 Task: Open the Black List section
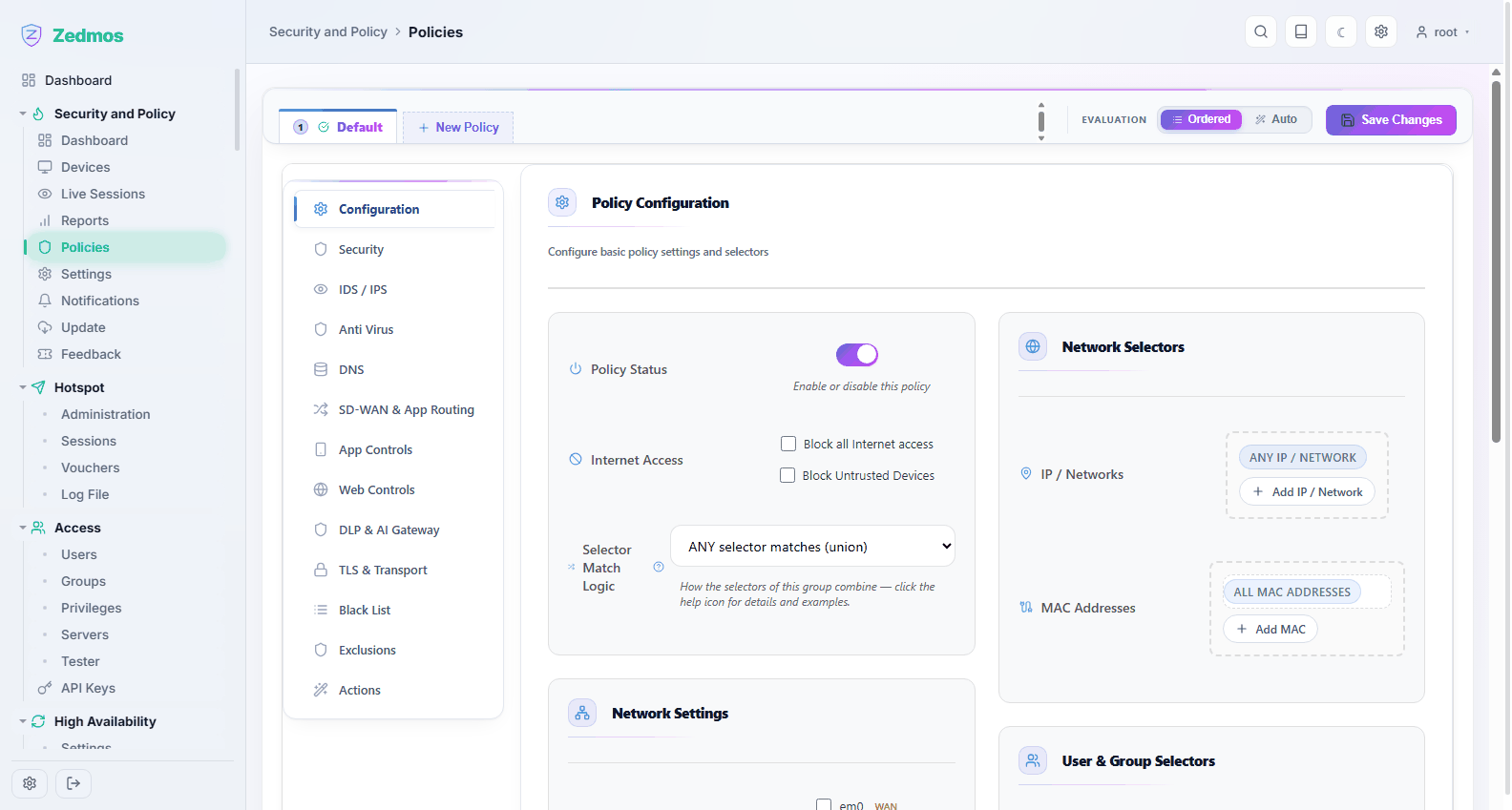pyautogui.click(x=394, y=610)
